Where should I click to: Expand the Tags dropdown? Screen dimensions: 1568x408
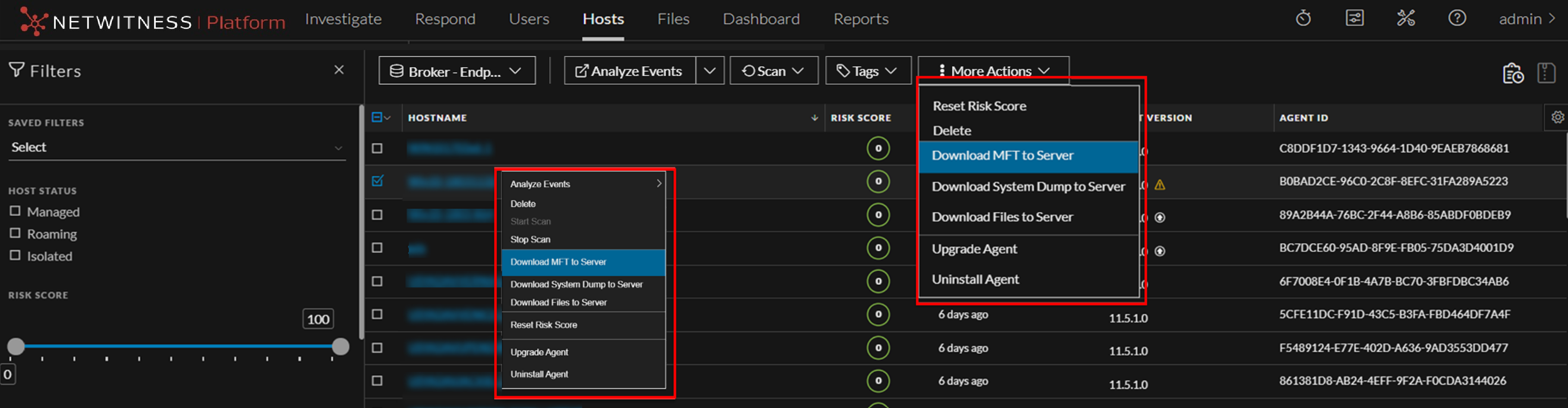pyautogui.click(x=867, y=71)
